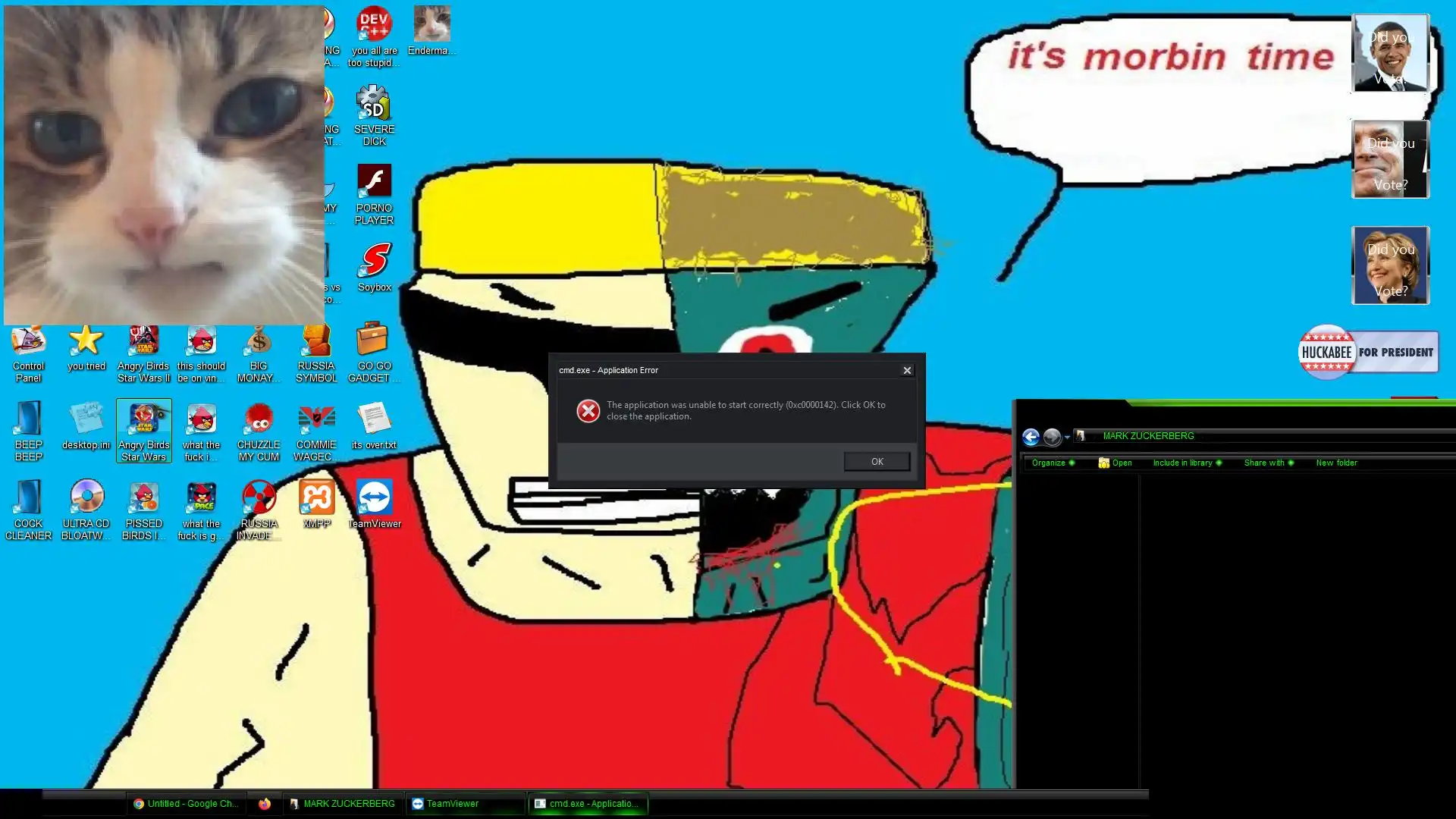Open the GO GO GADGET briefcase icon
This screenshot has width=1456, height=819.
(x=372, y=341)
